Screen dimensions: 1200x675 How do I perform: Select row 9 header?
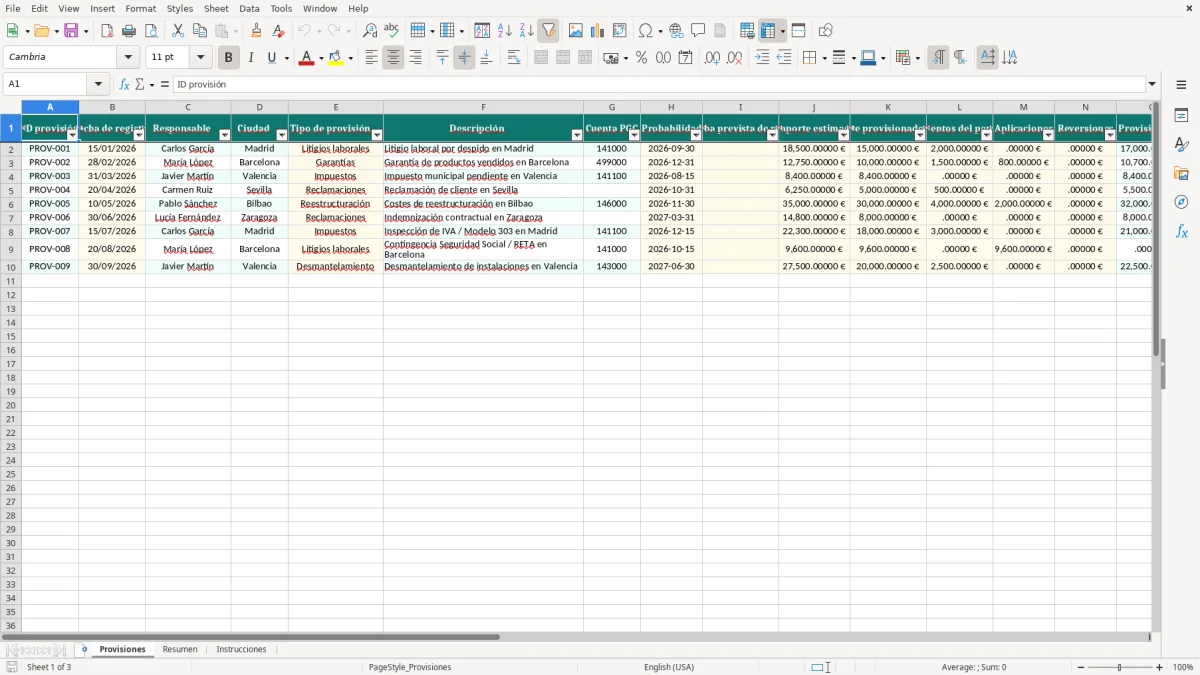pyautogui.click(x=10, y=249)
